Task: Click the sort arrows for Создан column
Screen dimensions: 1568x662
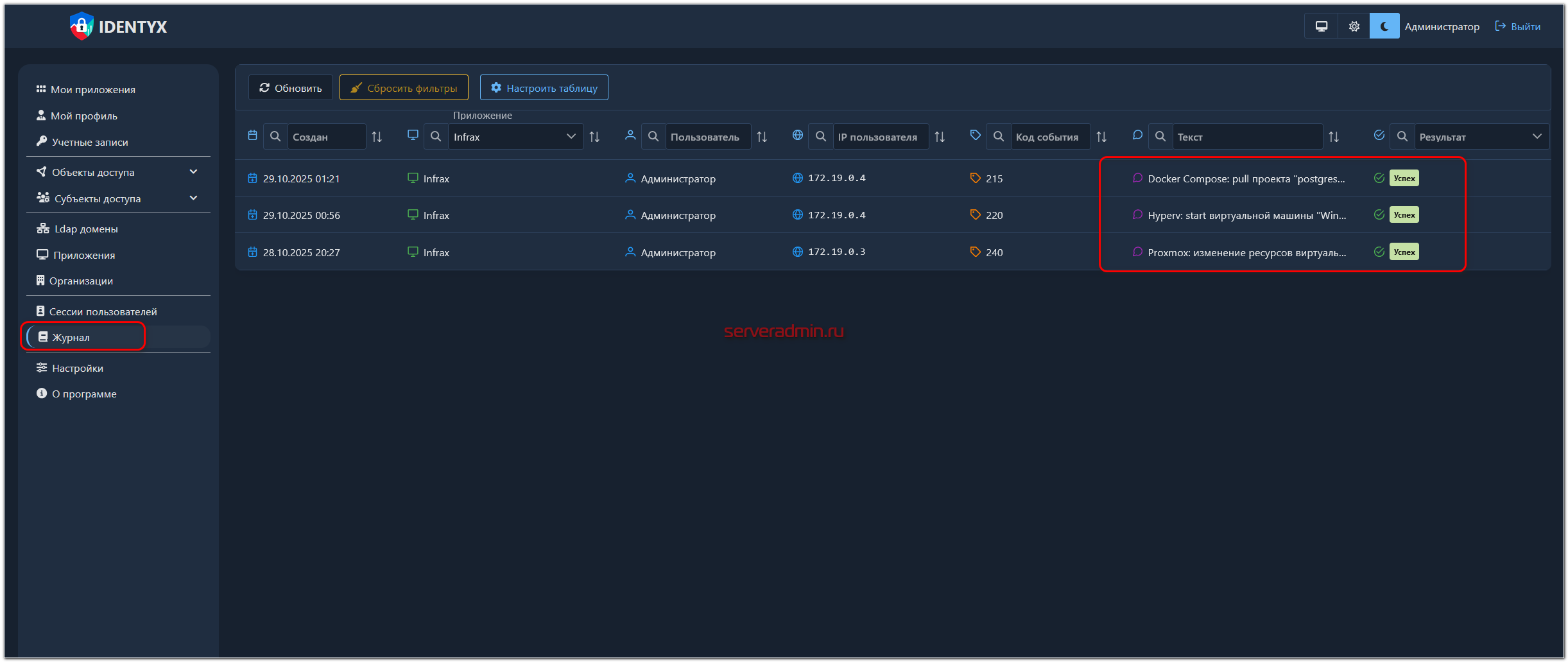Action: 377,137
